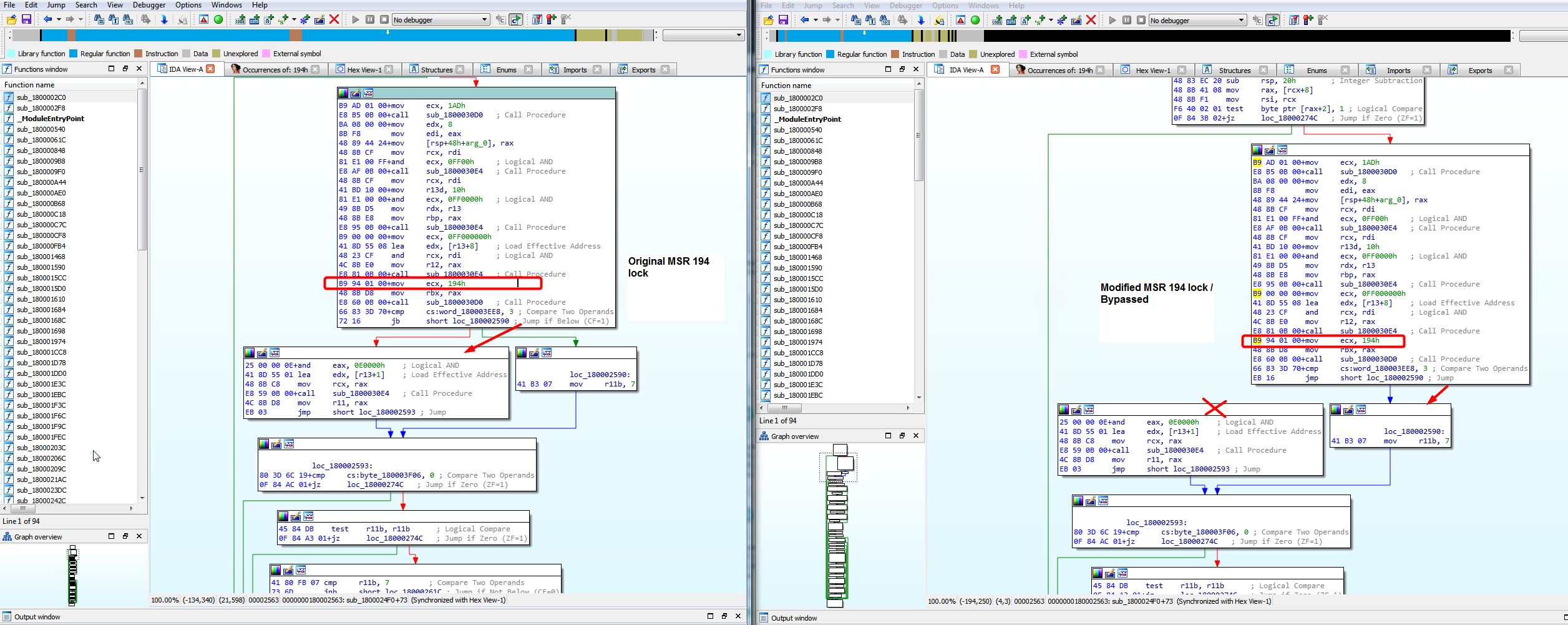Click red X delete icon, right toolbar

[1091, 20]
